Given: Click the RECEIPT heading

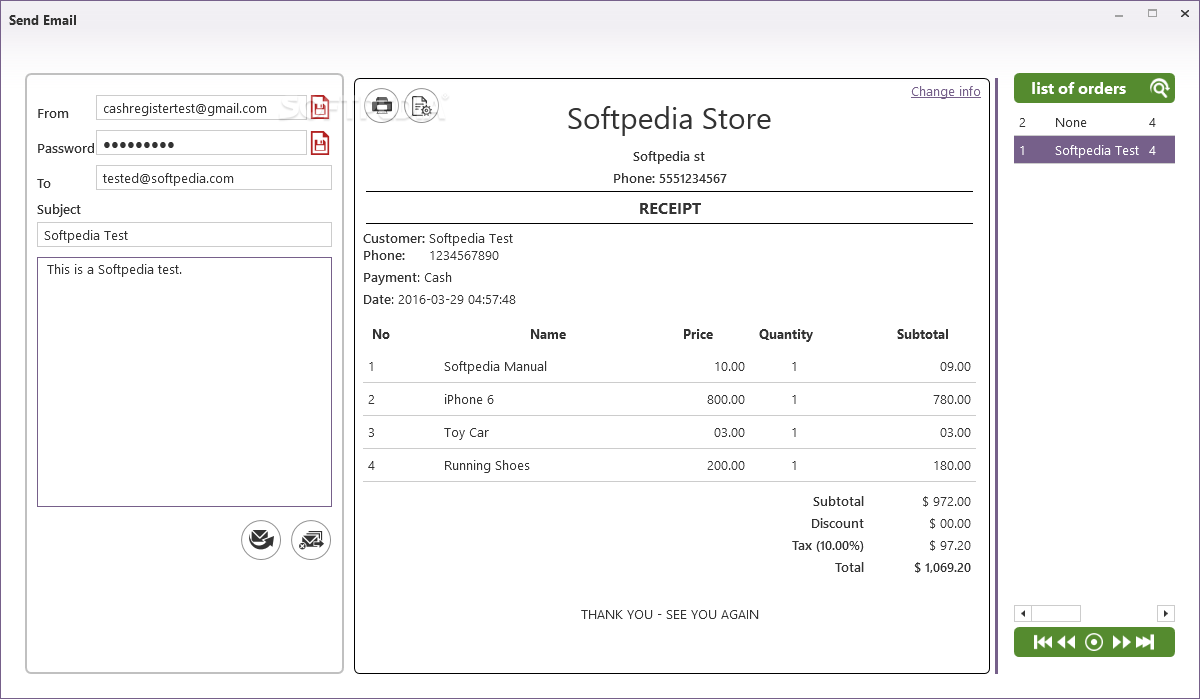Looking at the screenshot, I should 670,209.
